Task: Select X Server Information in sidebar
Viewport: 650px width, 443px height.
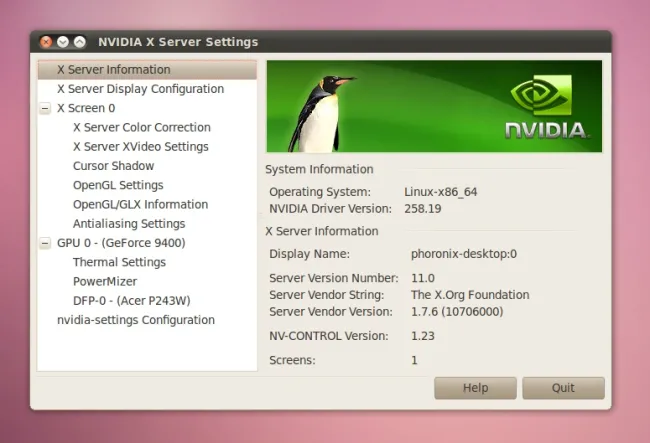Action: pos(147,70)
